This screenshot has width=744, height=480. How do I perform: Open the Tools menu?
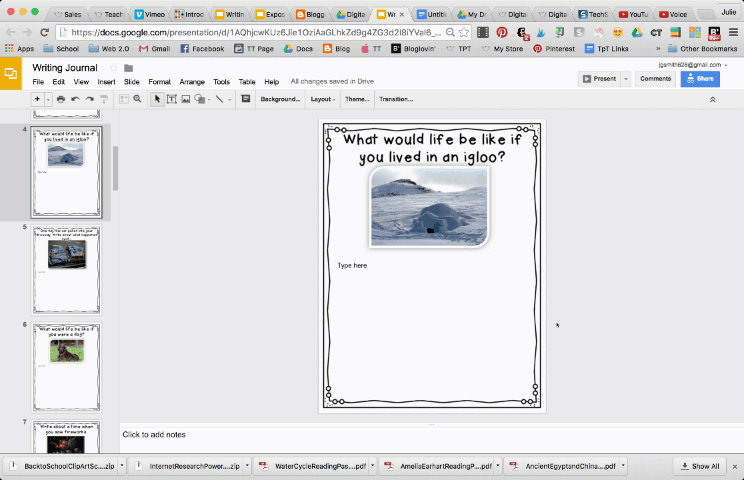click(221, 82)
